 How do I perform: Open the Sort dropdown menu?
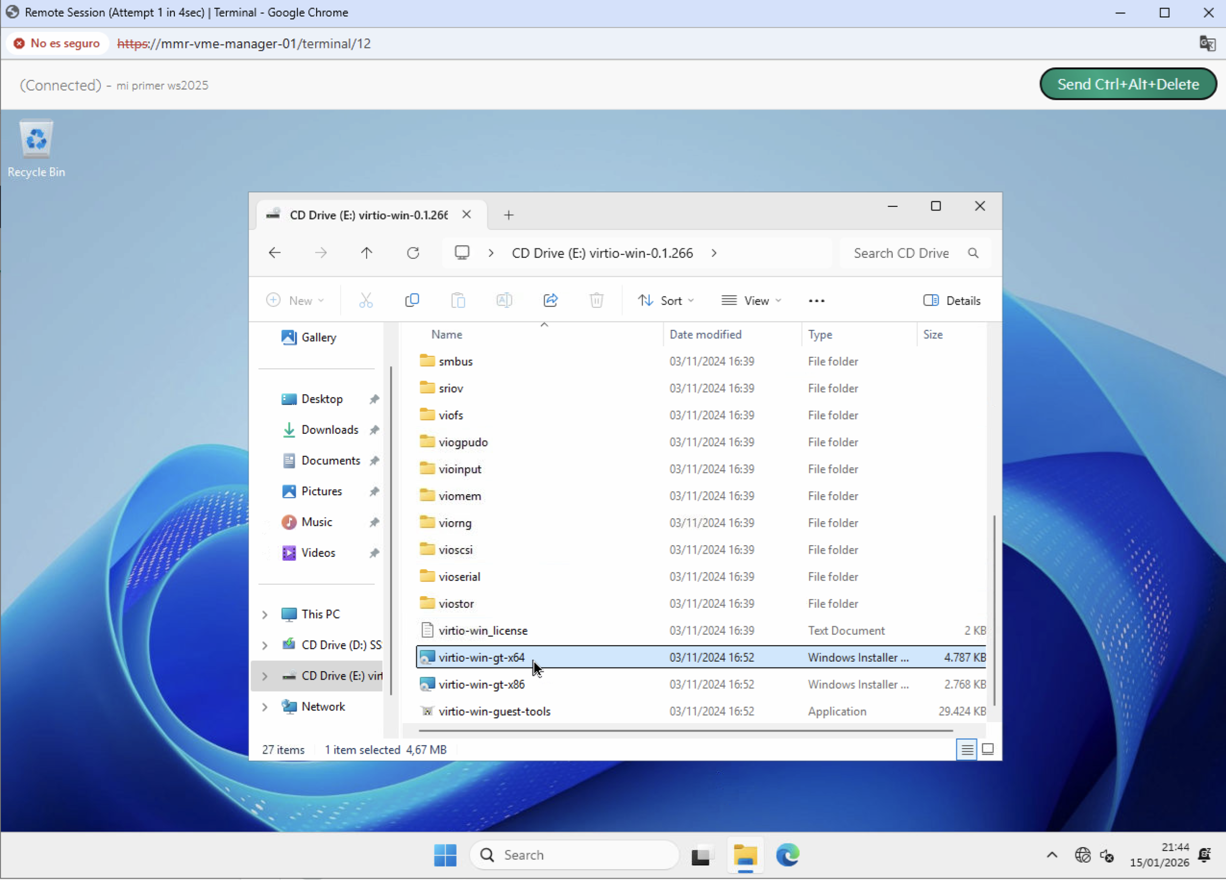click(x=666, y=300)
